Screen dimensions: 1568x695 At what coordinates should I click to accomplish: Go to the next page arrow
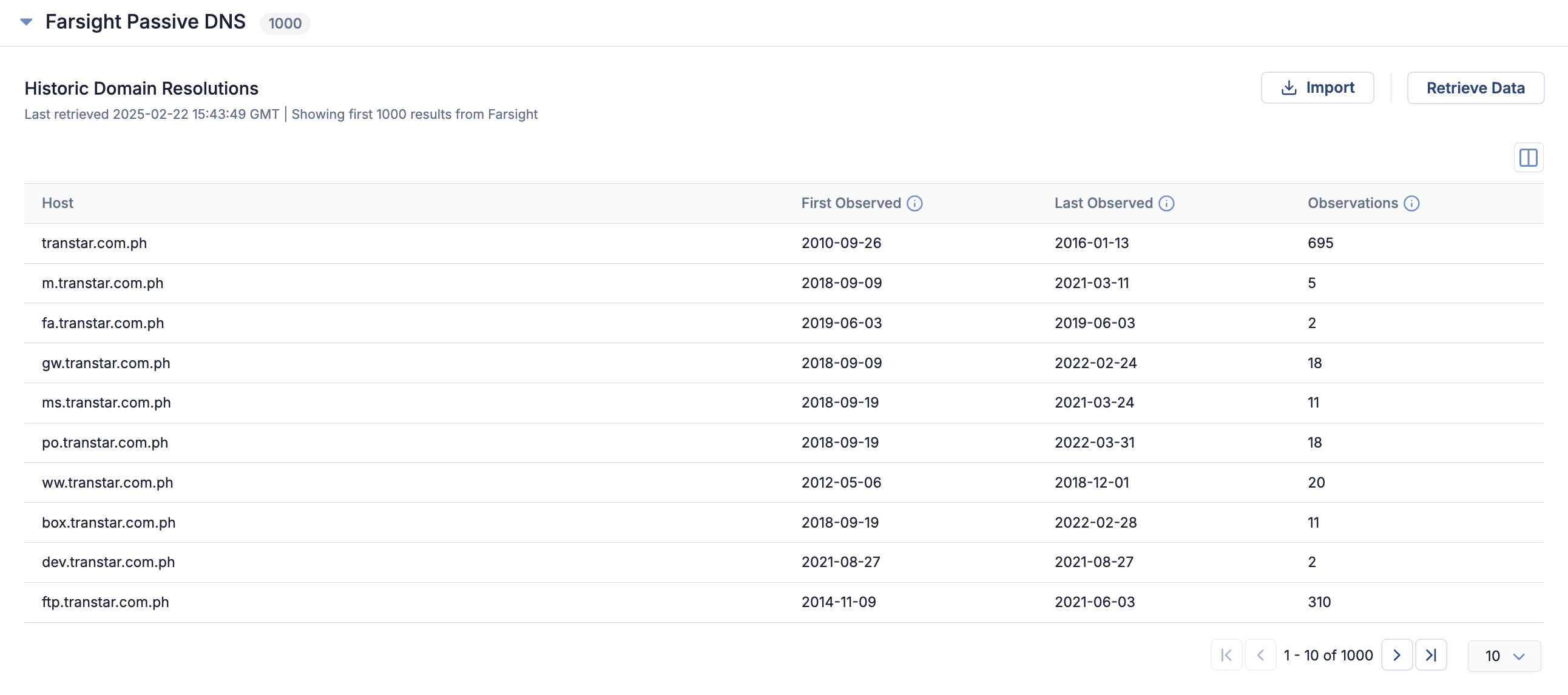pos(1397,655)
